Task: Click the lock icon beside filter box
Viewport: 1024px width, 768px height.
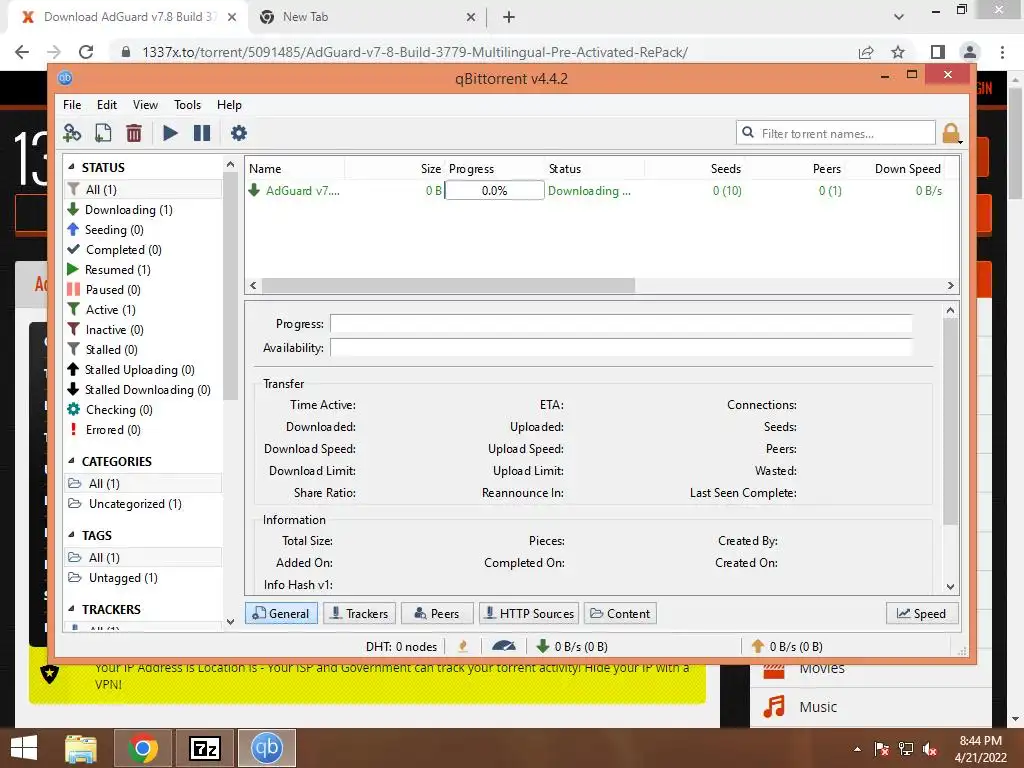Action: tap(951, 133)
